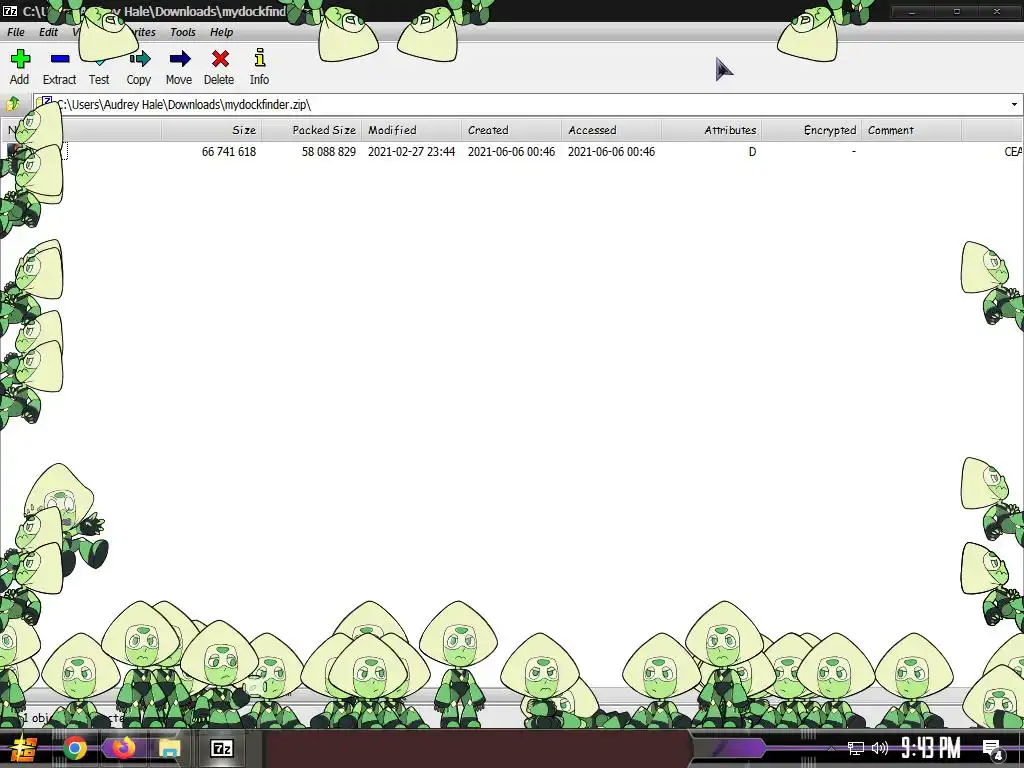This screenshot has height=768, width=1024.
Task: Sort by Accessed column header
Action: [611, 130]
